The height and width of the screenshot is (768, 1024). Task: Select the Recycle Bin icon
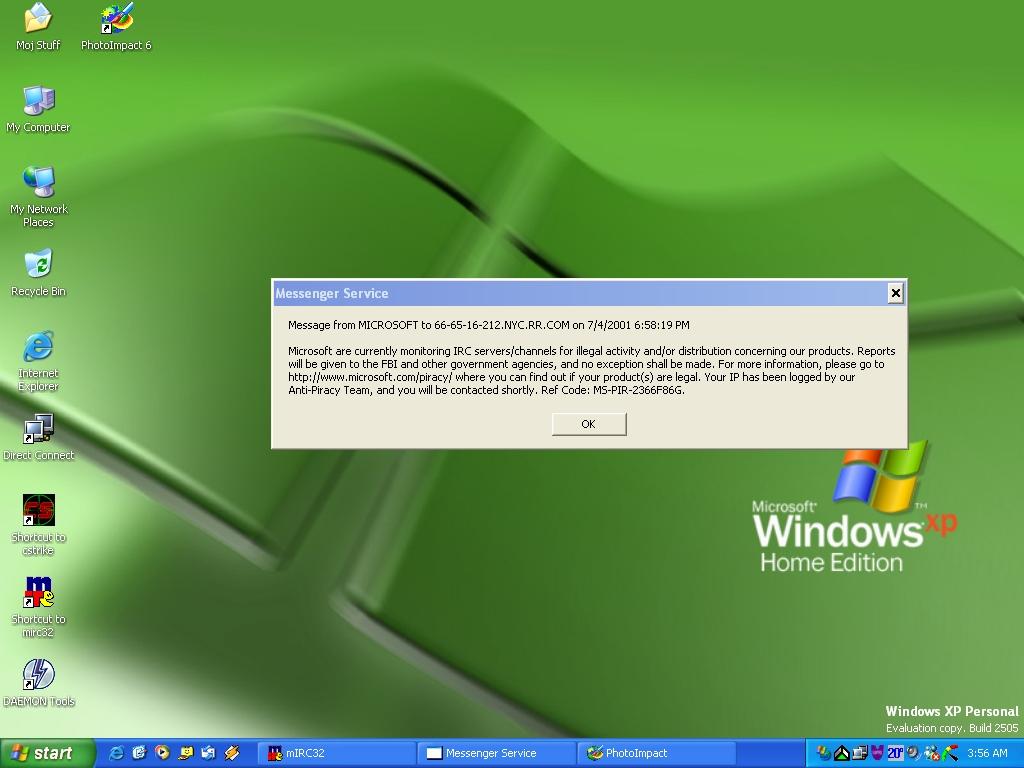tap(38, 265)
